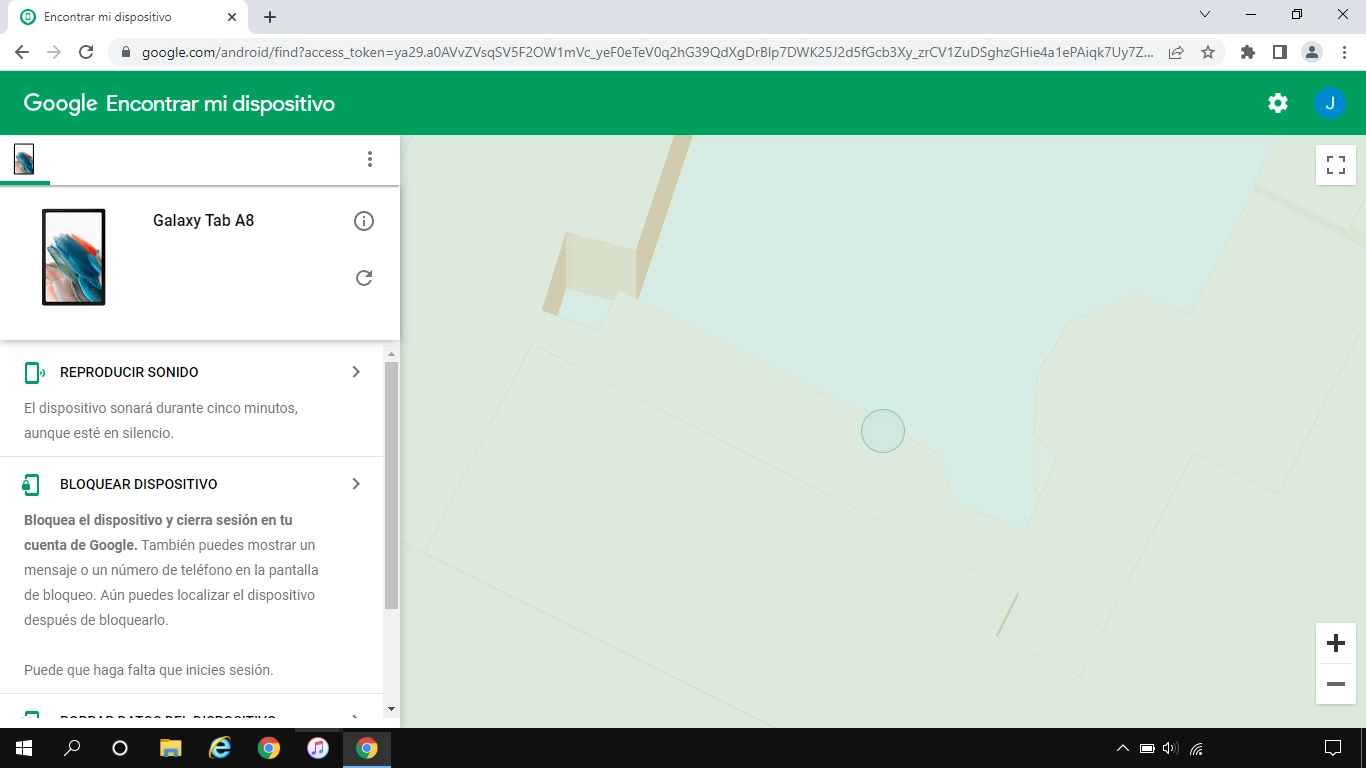The width and height of the screenshot is (1366, 768).
Task: Zoom out on the map
Action: click(1335, 684)
